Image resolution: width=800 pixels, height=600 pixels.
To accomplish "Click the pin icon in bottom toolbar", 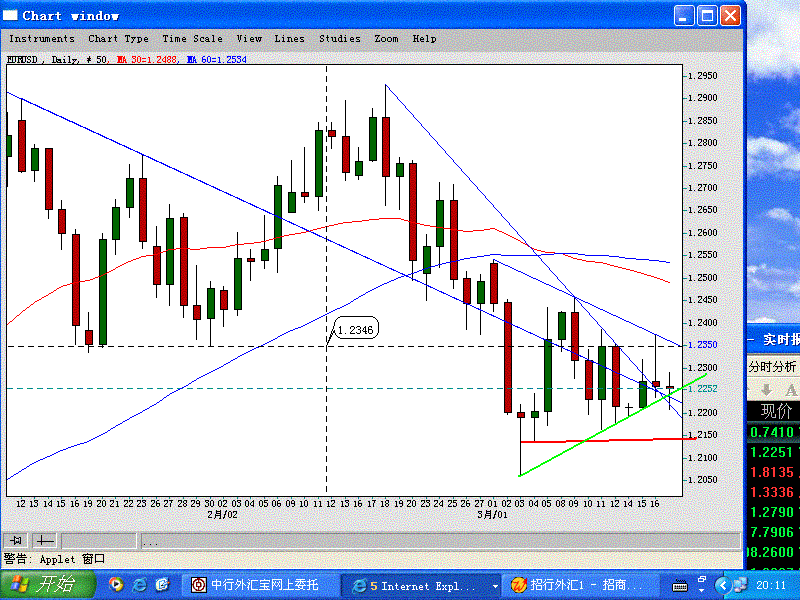I will click(x=16, y=540).
